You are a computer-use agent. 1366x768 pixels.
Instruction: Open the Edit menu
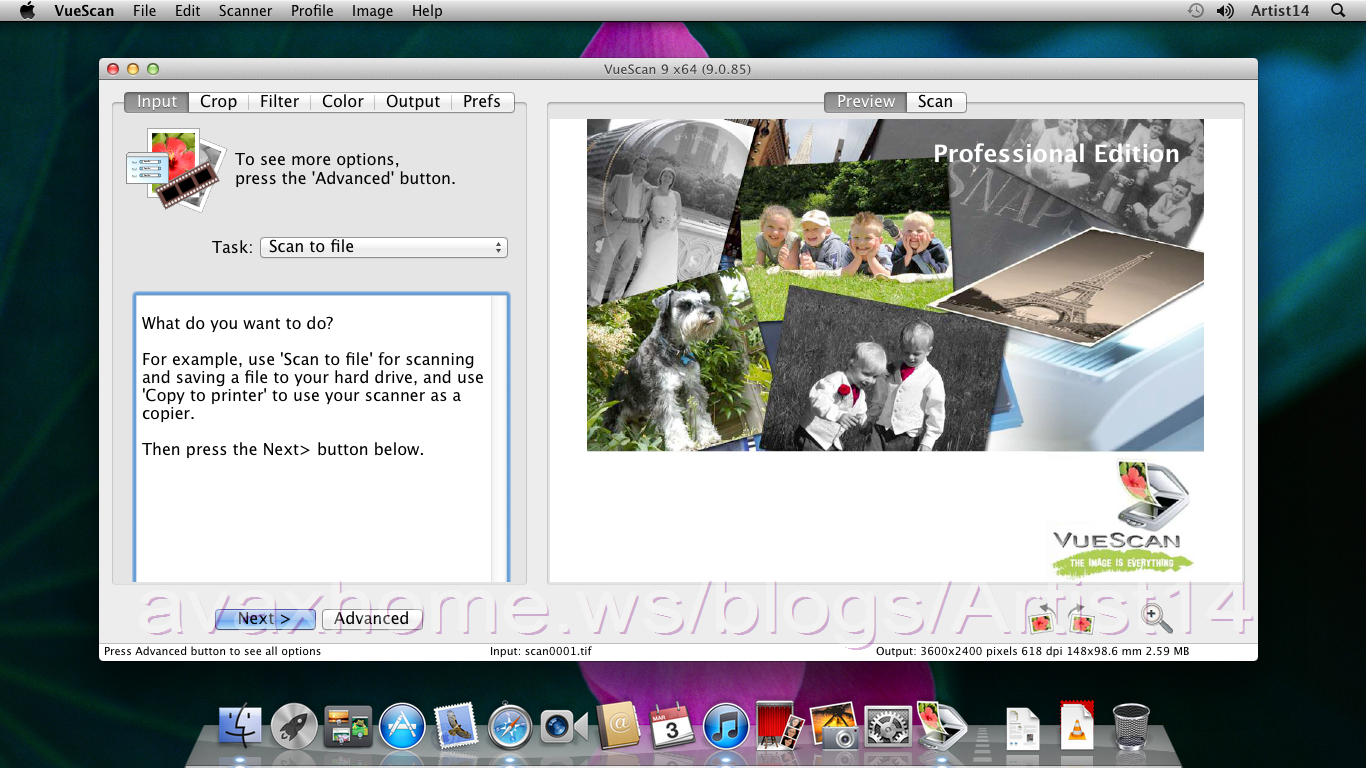pyautogui.click(x=187, y=11)
